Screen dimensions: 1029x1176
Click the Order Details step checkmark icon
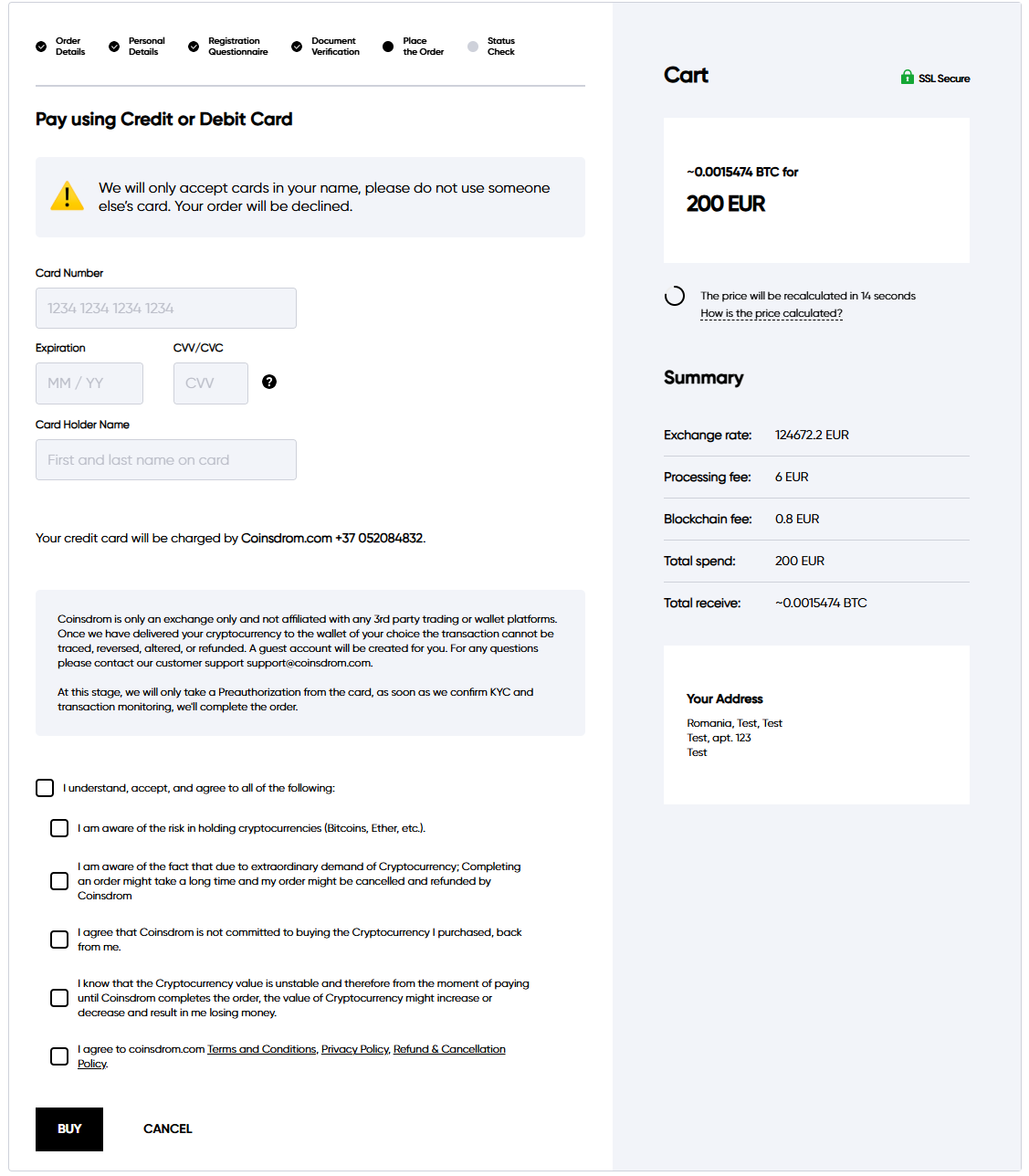tap(41, 47)
